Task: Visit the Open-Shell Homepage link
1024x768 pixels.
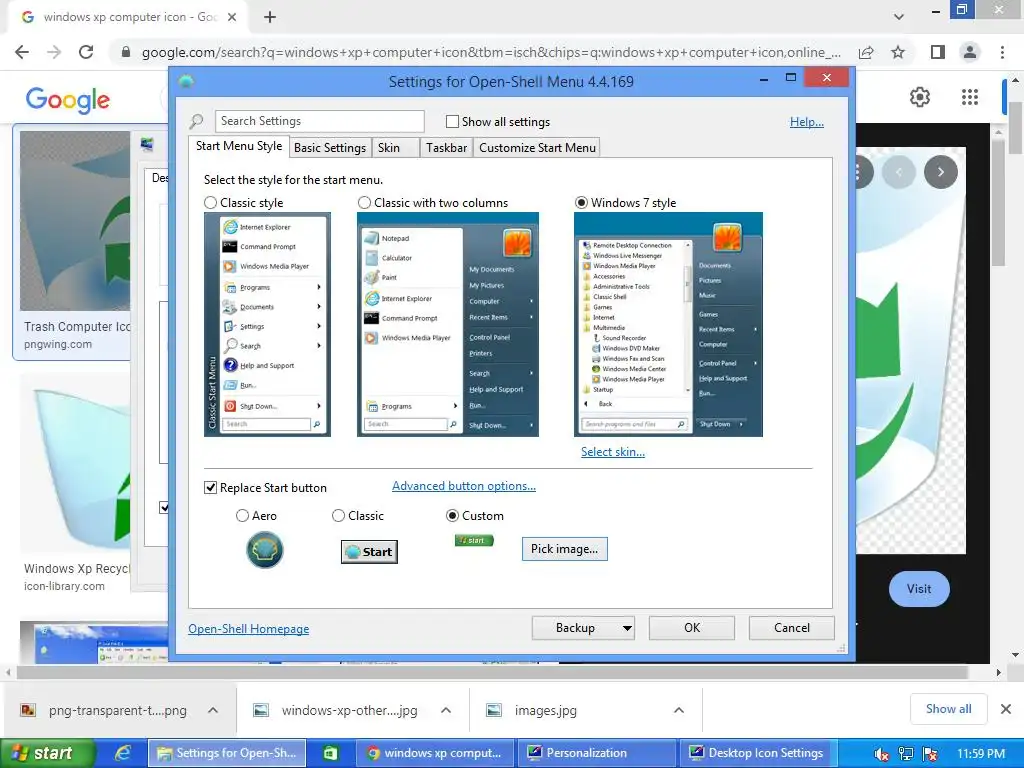Action: (249, 629)
